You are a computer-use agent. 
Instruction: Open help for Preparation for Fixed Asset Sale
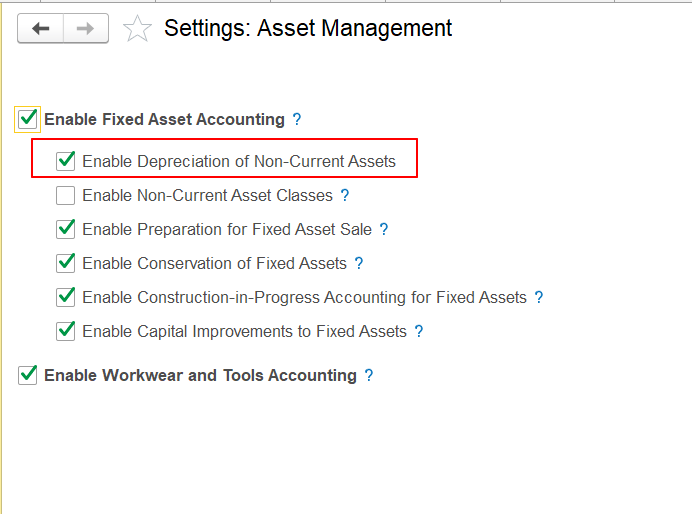point(384,230)
